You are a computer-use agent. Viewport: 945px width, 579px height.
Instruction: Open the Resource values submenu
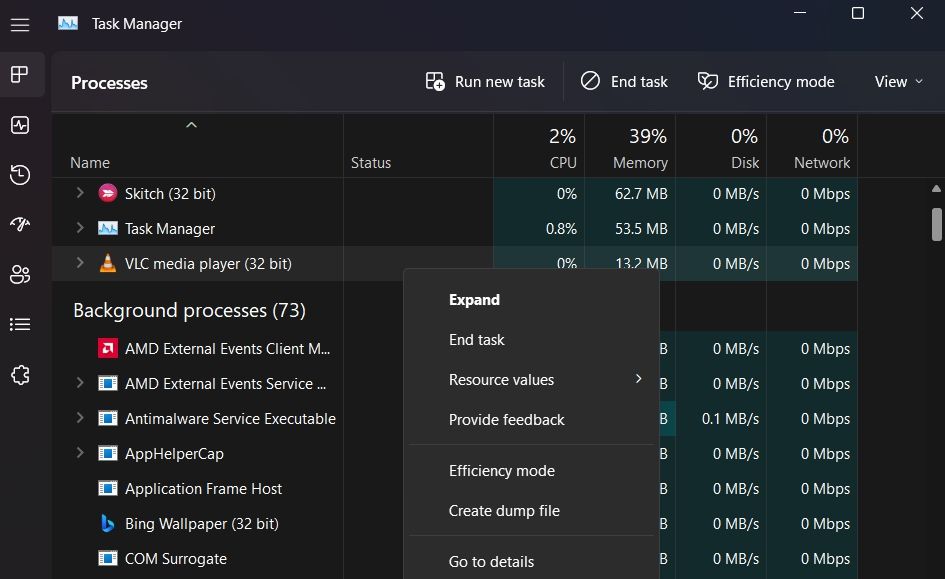click(532, 380)
